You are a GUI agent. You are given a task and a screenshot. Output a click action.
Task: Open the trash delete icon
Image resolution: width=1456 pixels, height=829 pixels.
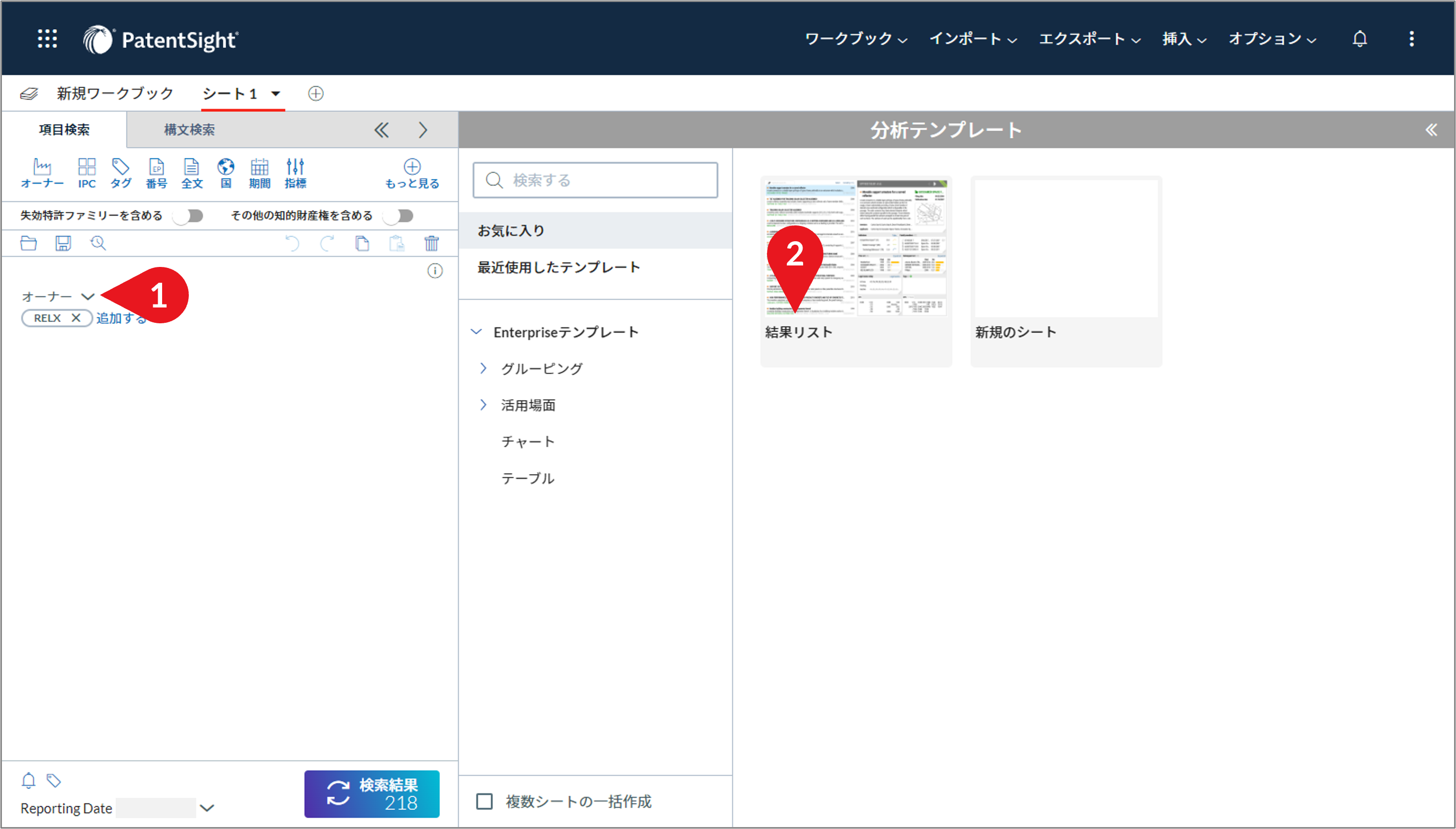tap(432, 243)
